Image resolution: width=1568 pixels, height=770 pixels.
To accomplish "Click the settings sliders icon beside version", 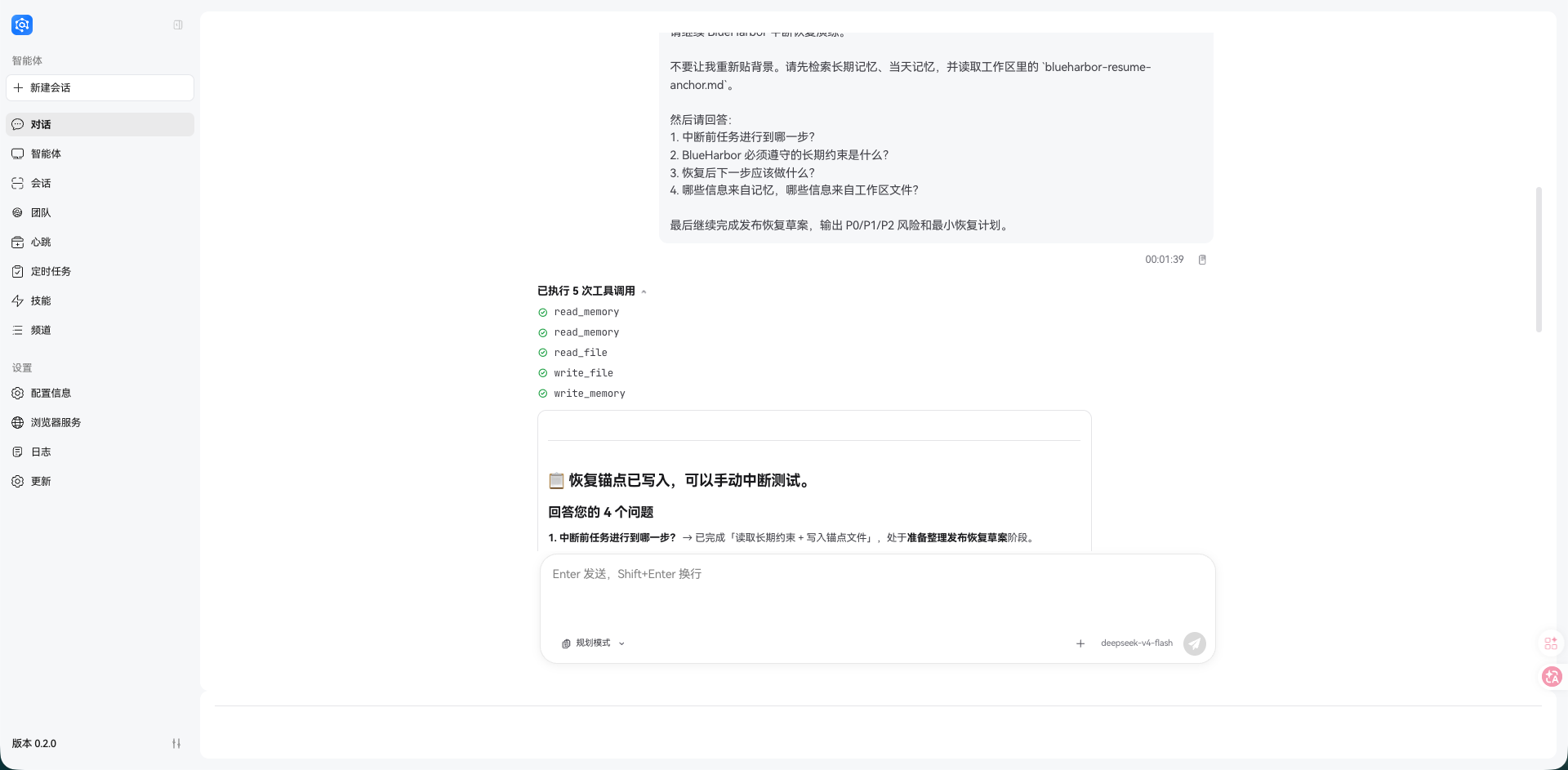I will 176,743.
